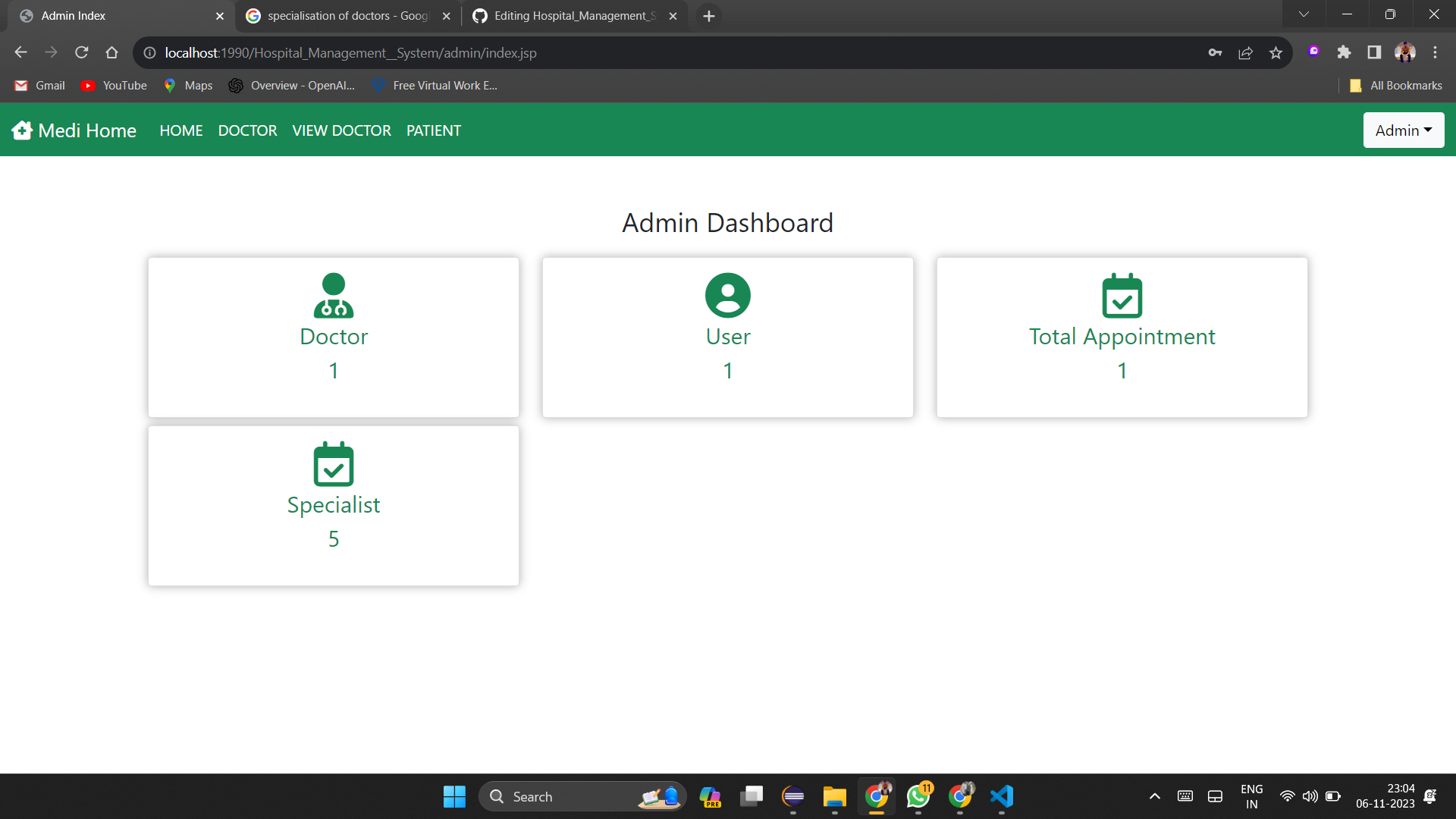The width and height of the screenshot is (1456, 819).
Task: Click the User profile icon on the User card
Action: coord(727,295)
